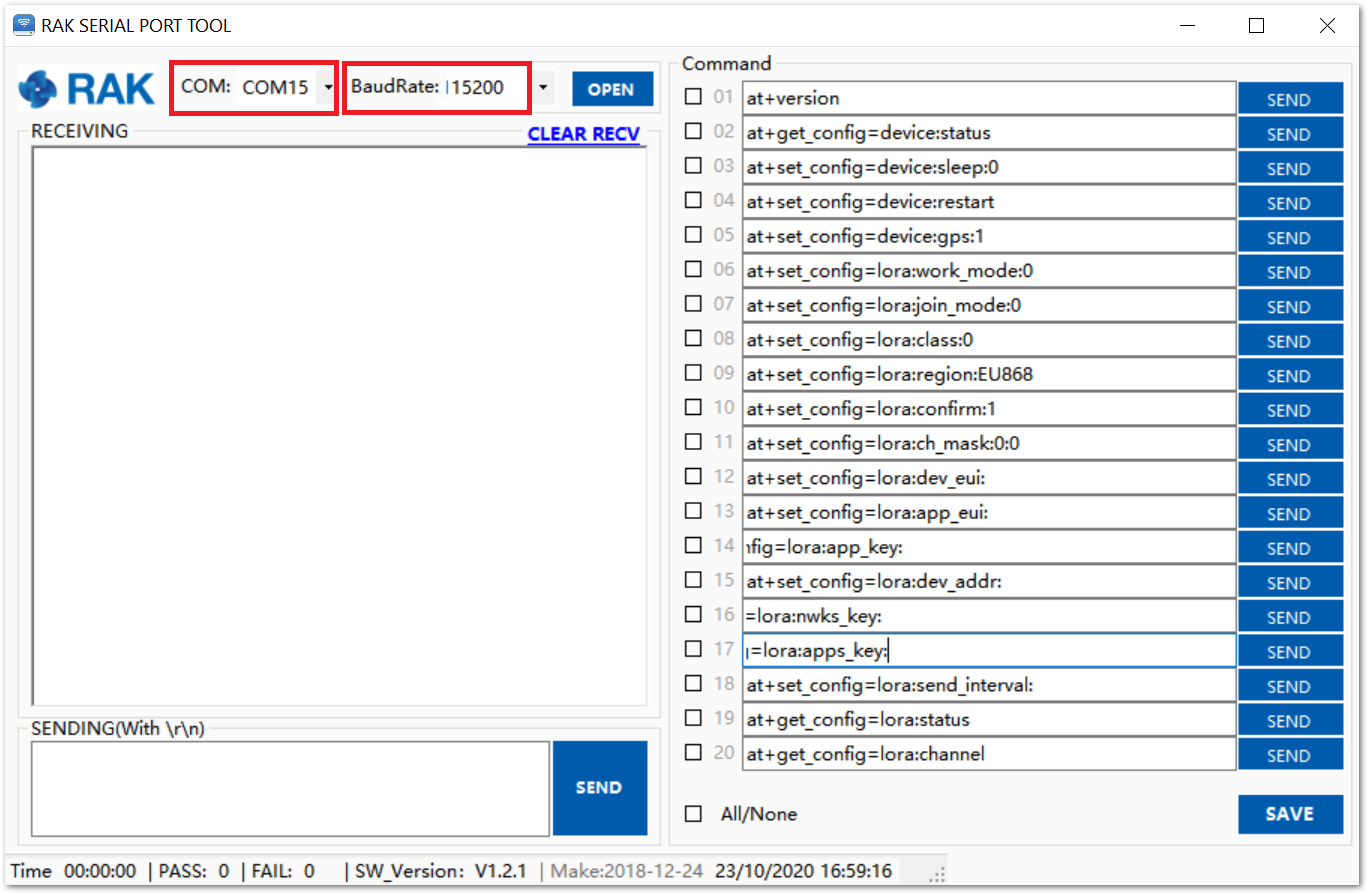Click the at+set_config=device:sleep:0 field
Viewport: 1368px width, 894px height.
(989, 167)
